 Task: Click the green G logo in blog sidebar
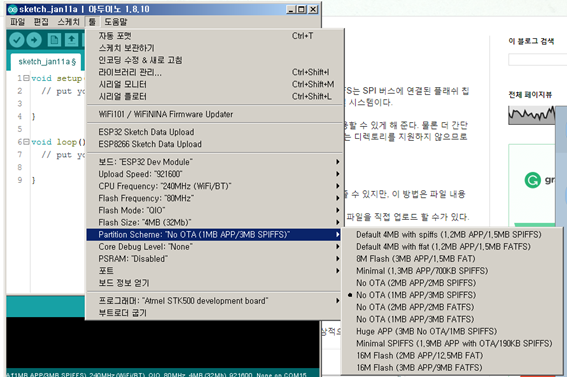tap(533, 180)
